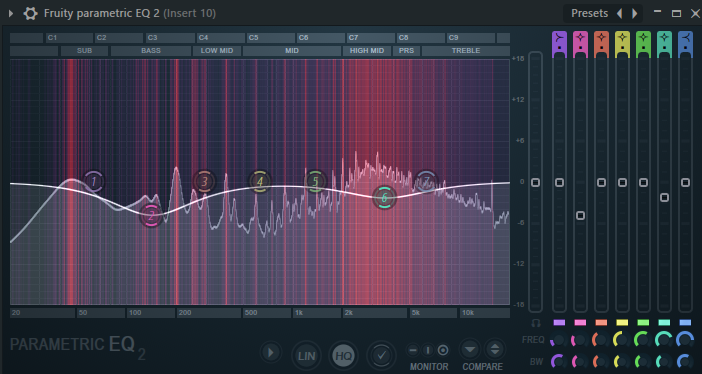The width and height of the screenshot is (702, 374).
Task: Click the green band 5 color swatch
Action: coord(643,322)
